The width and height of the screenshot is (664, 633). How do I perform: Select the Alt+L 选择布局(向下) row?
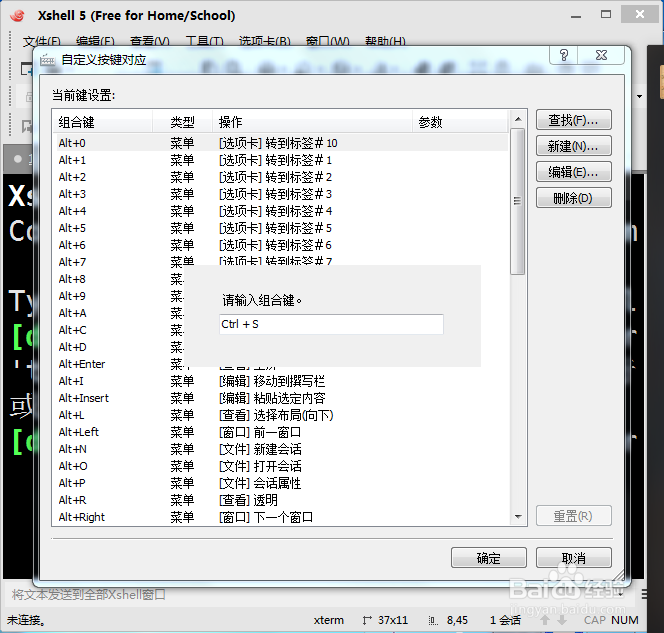click(281, 415)
